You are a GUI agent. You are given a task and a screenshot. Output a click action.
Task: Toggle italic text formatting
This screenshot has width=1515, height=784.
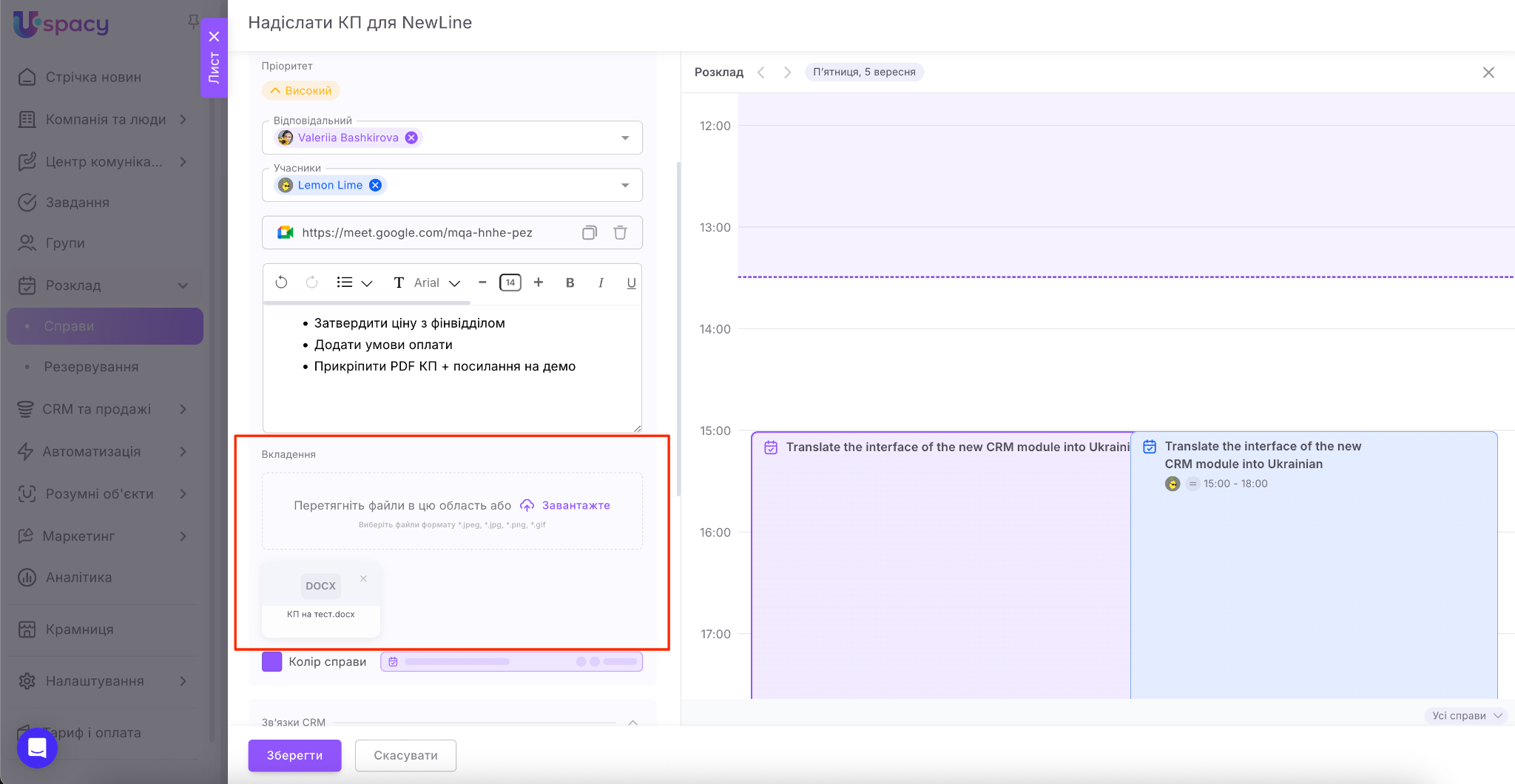click(601, 283)
